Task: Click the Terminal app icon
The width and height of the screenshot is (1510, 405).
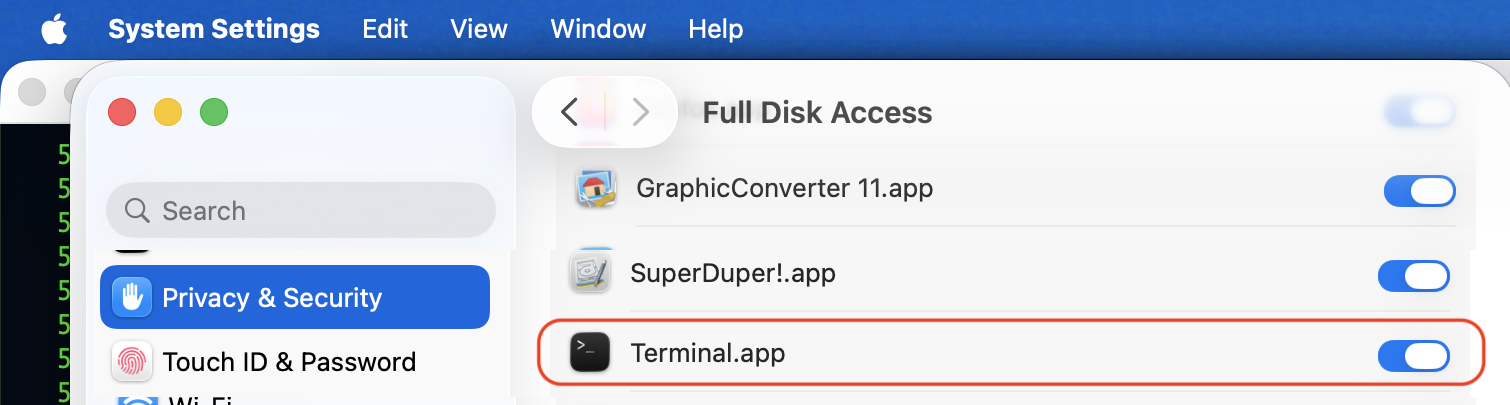Action: [589, 354]
